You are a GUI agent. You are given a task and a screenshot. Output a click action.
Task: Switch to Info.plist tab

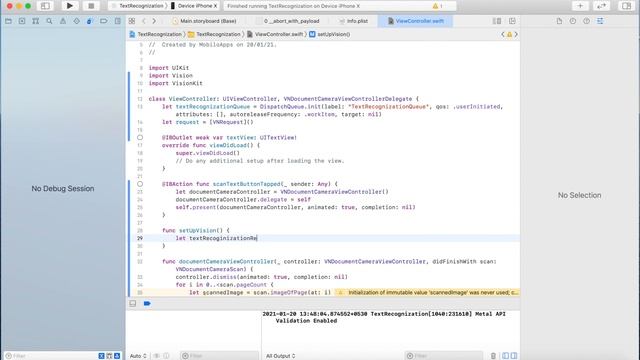point(353,21)
